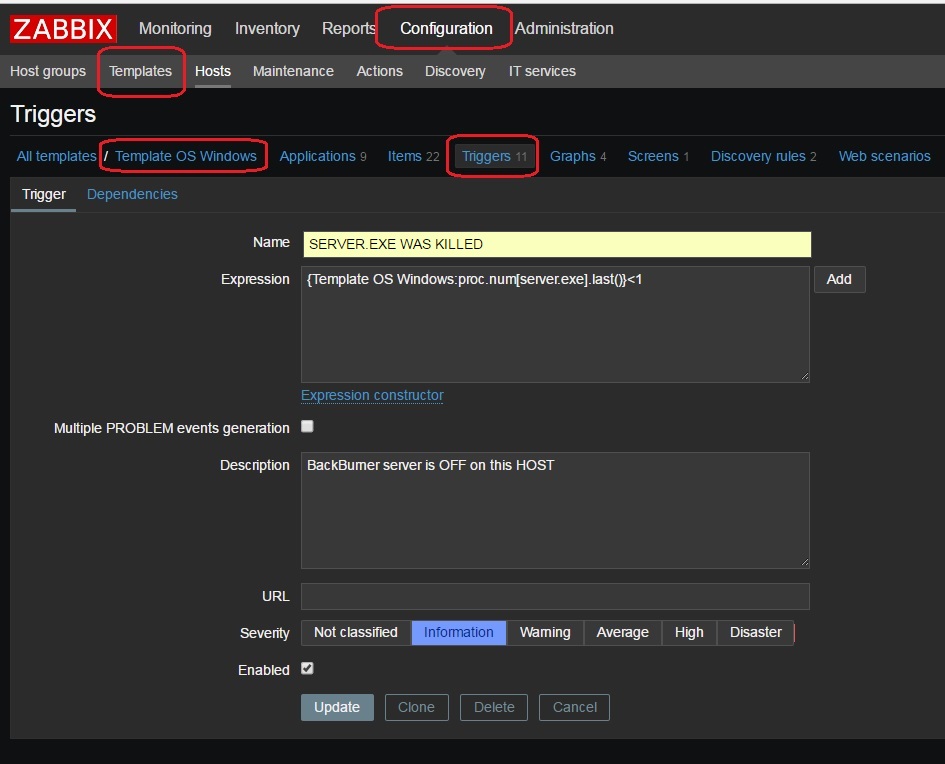Open the Web scenarios link
The height and width of the screenshot is (764, 945).
coord(885,156)
